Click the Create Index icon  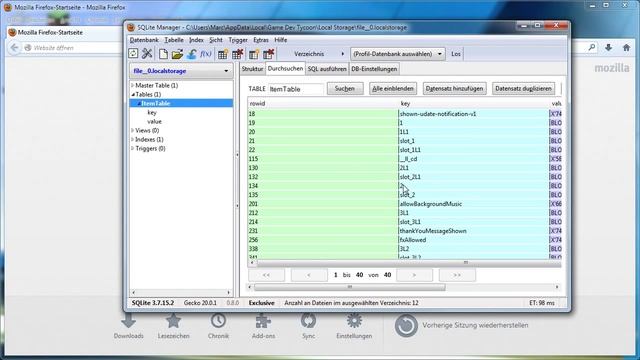tap(253, 54)
